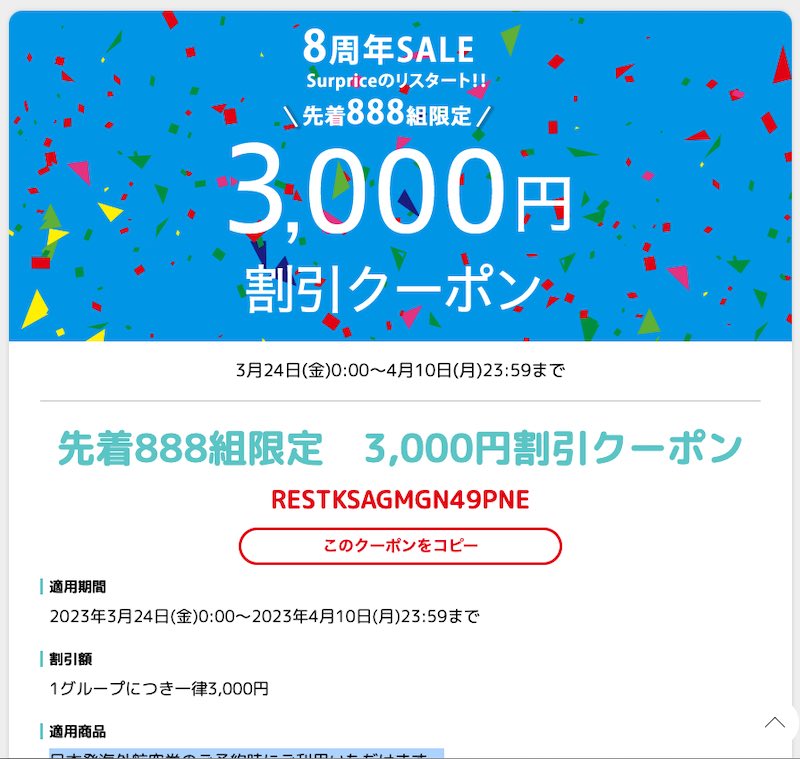Click the 2023年4月10日(月)23:59まで end date

[x=366, y=617]
